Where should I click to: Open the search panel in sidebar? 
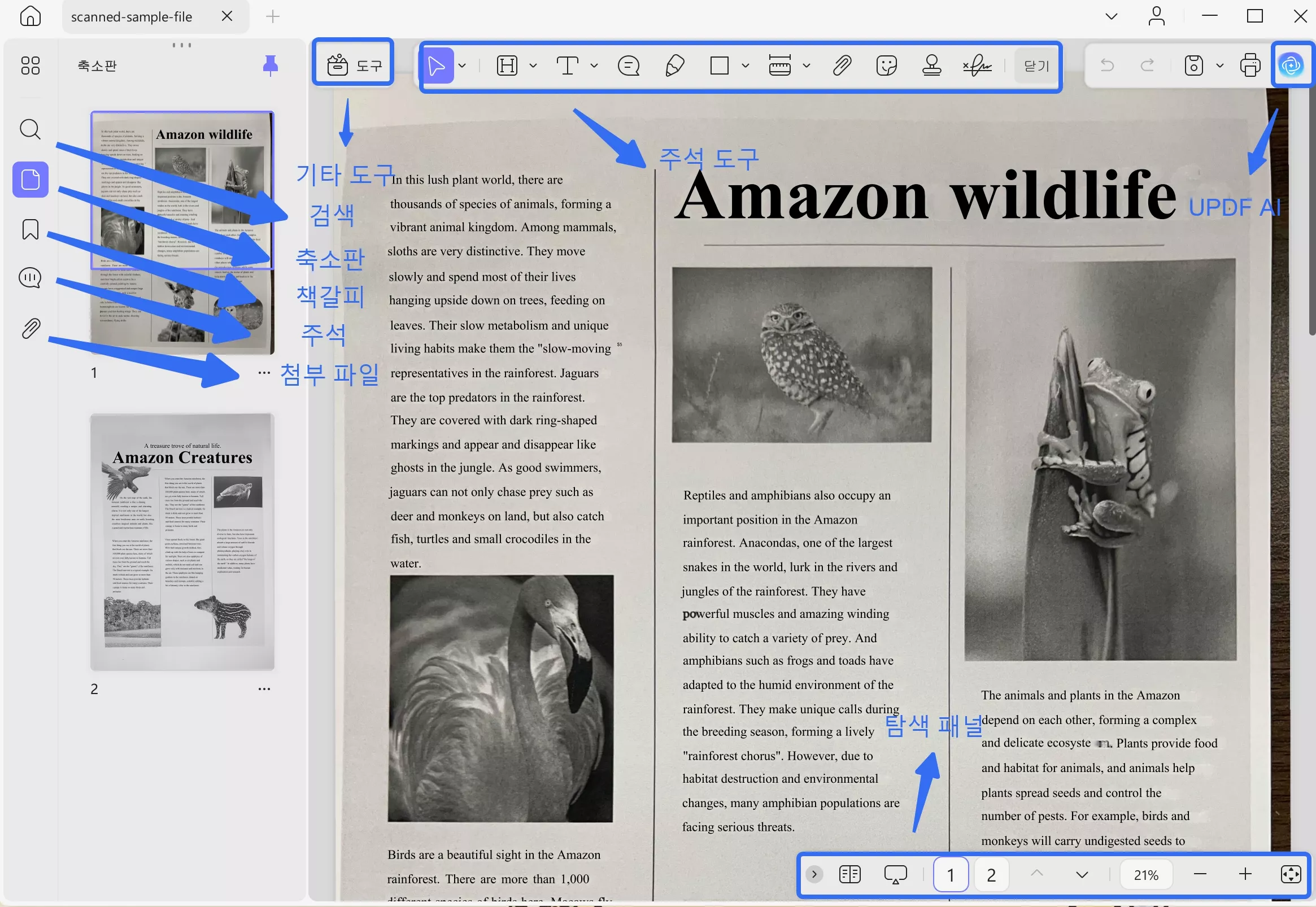30,129
